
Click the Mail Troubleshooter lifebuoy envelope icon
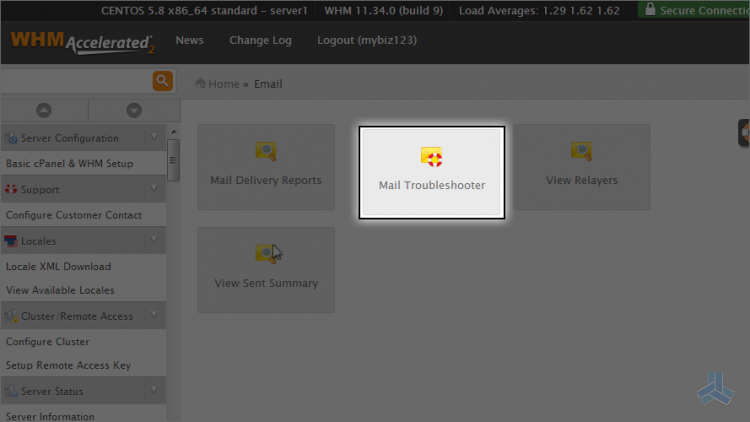431,156
